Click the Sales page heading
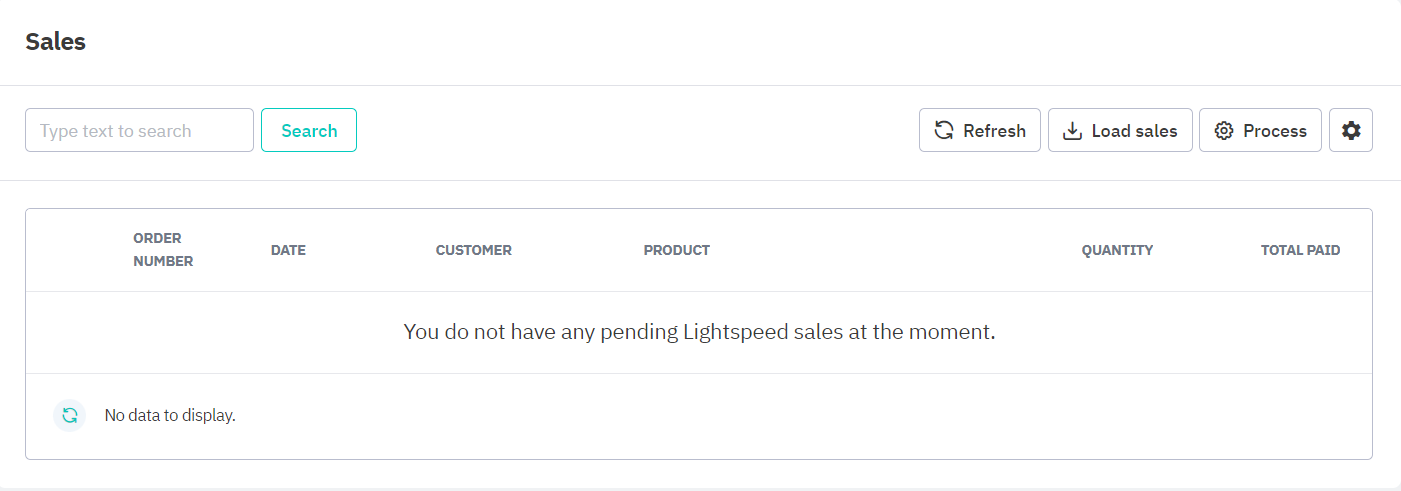This screenshot has width=1401, height=491. tap(55, 42)
